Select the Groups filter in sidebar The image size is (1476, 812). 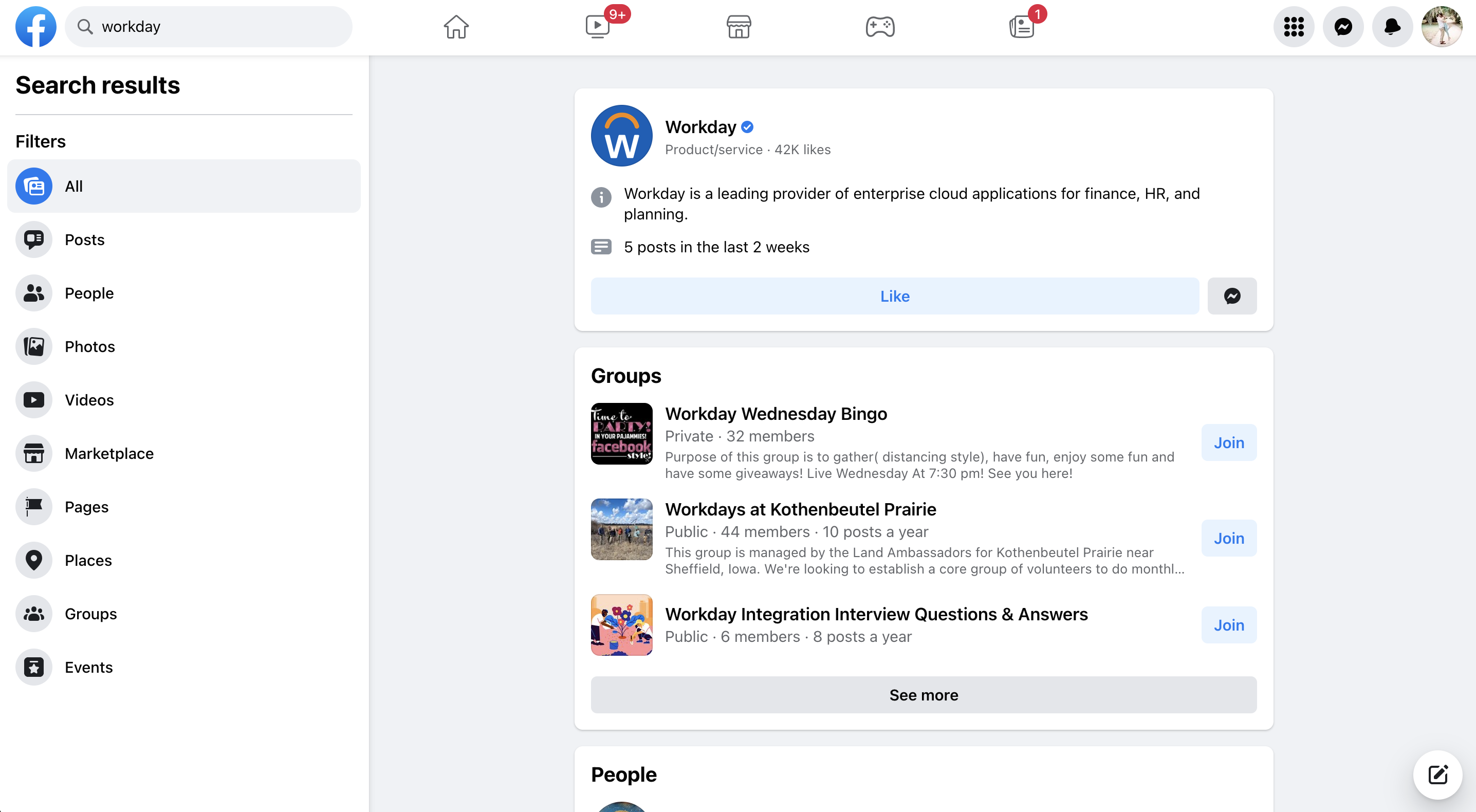[x=90, y=613]
